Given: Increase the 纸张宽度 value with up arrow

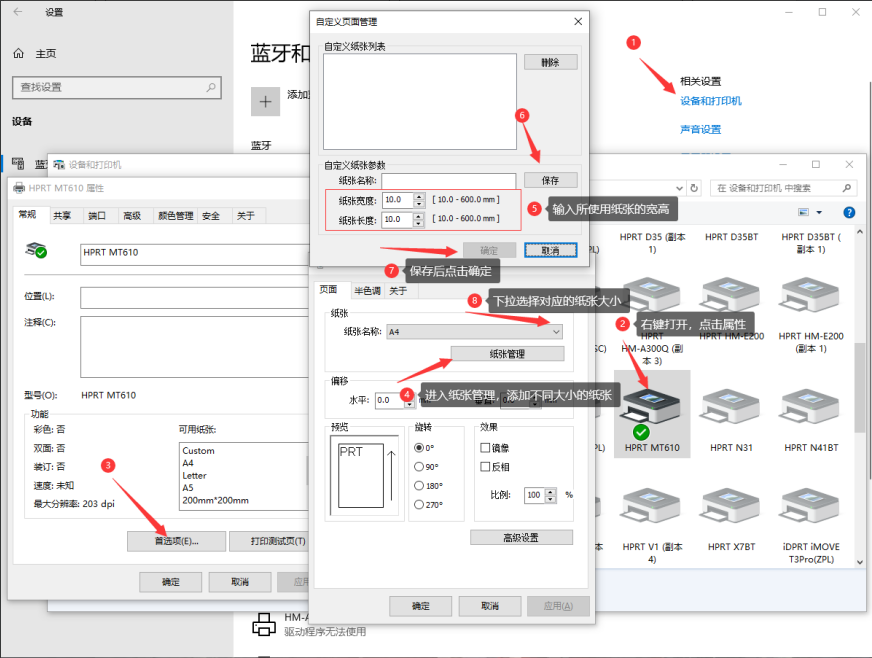Looking at the screenshot, I should coord(419,196).
